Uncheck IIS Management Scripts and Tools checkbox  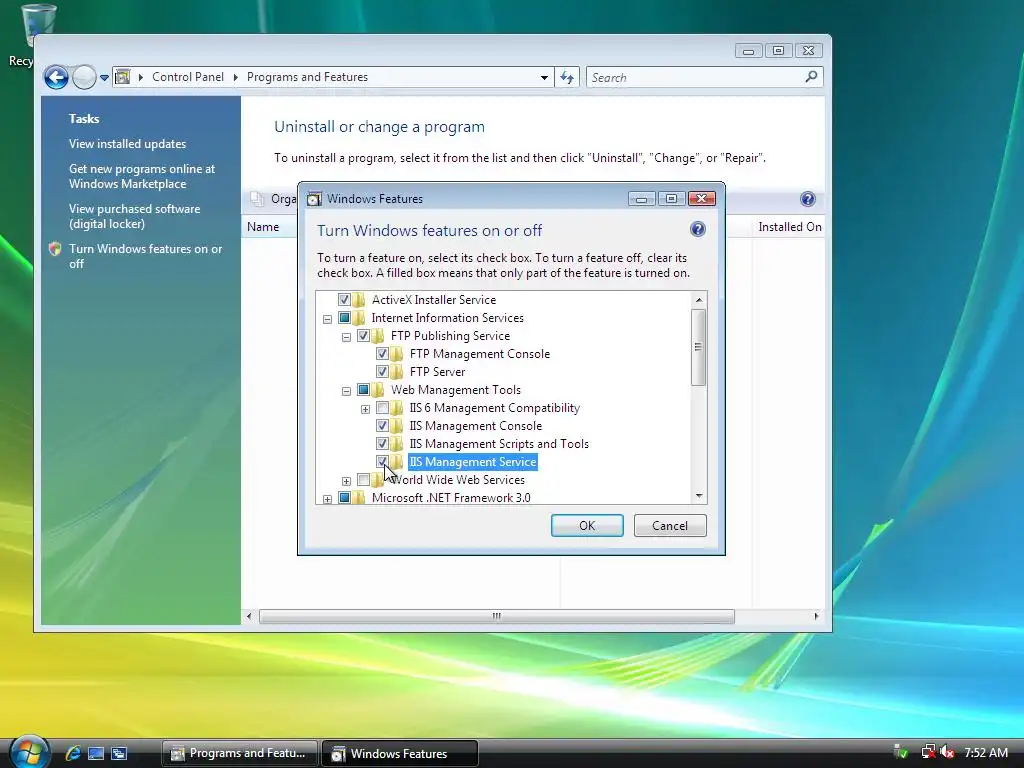pyautogui.click(x=382, y=444)
